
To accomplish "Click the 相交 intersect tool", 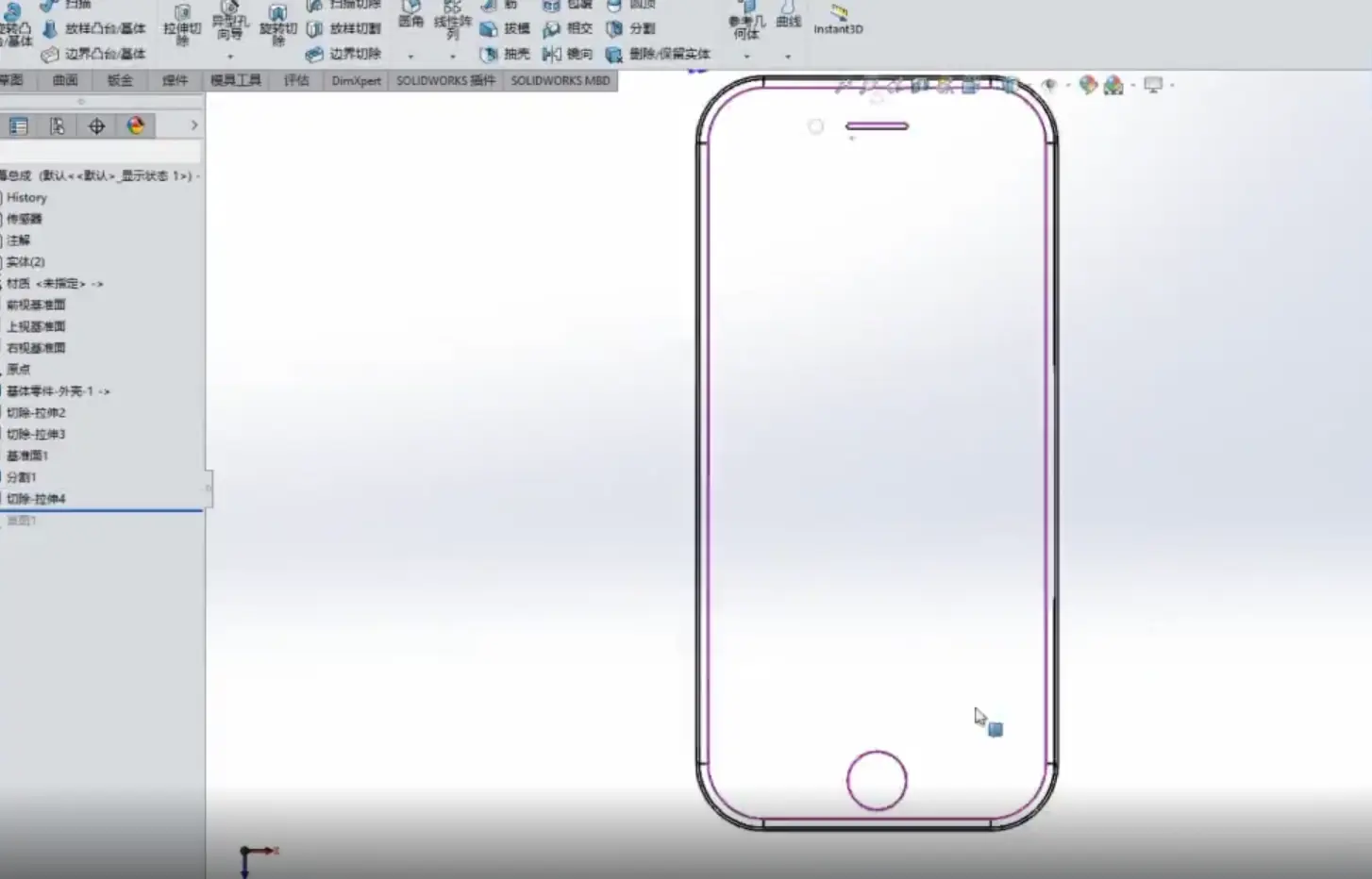I will pos(568,29).
